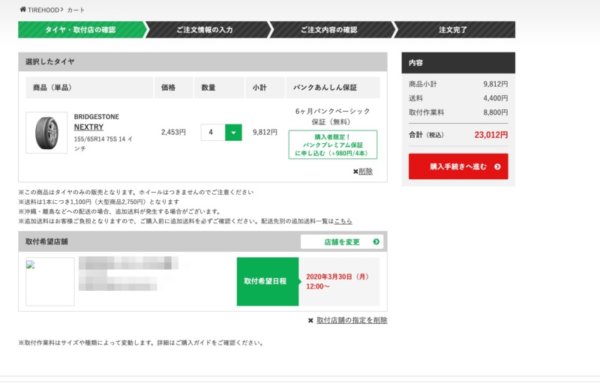Image resolution: width=600 pixels, height=383 pixels.
Task: Click the broken store image thumbnail
Action: click(x=50, y=281)
